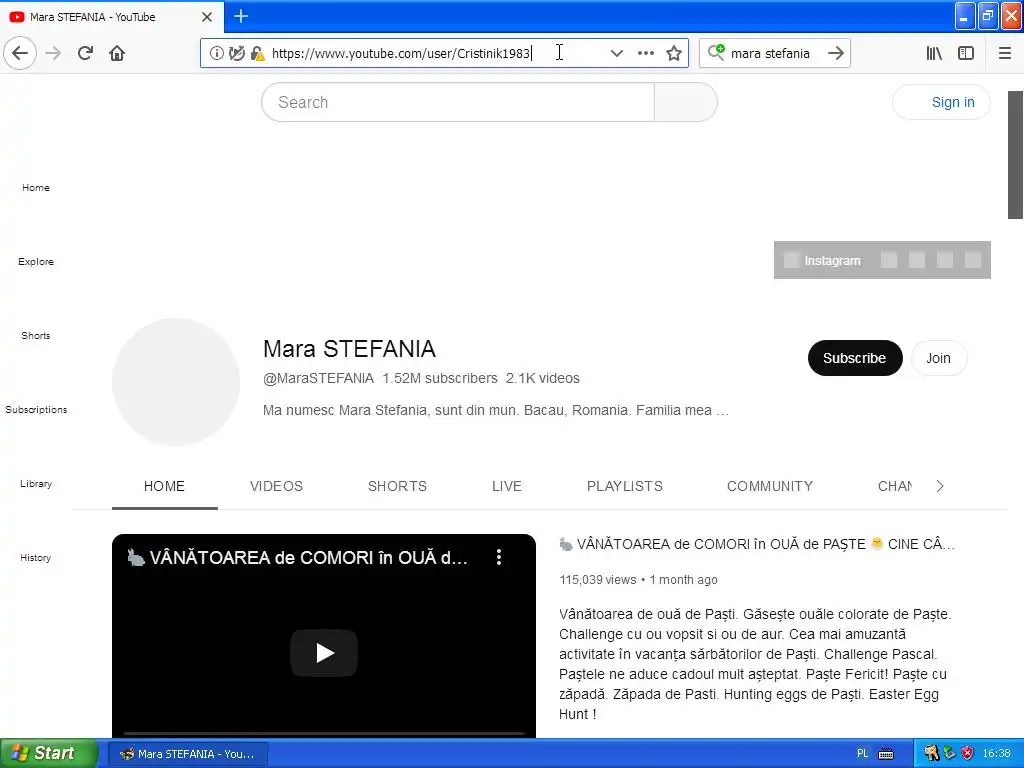This screenshot has width=1024, height=768.
Task: Click the mara stefania browser search box
Action: click(774, 53)
